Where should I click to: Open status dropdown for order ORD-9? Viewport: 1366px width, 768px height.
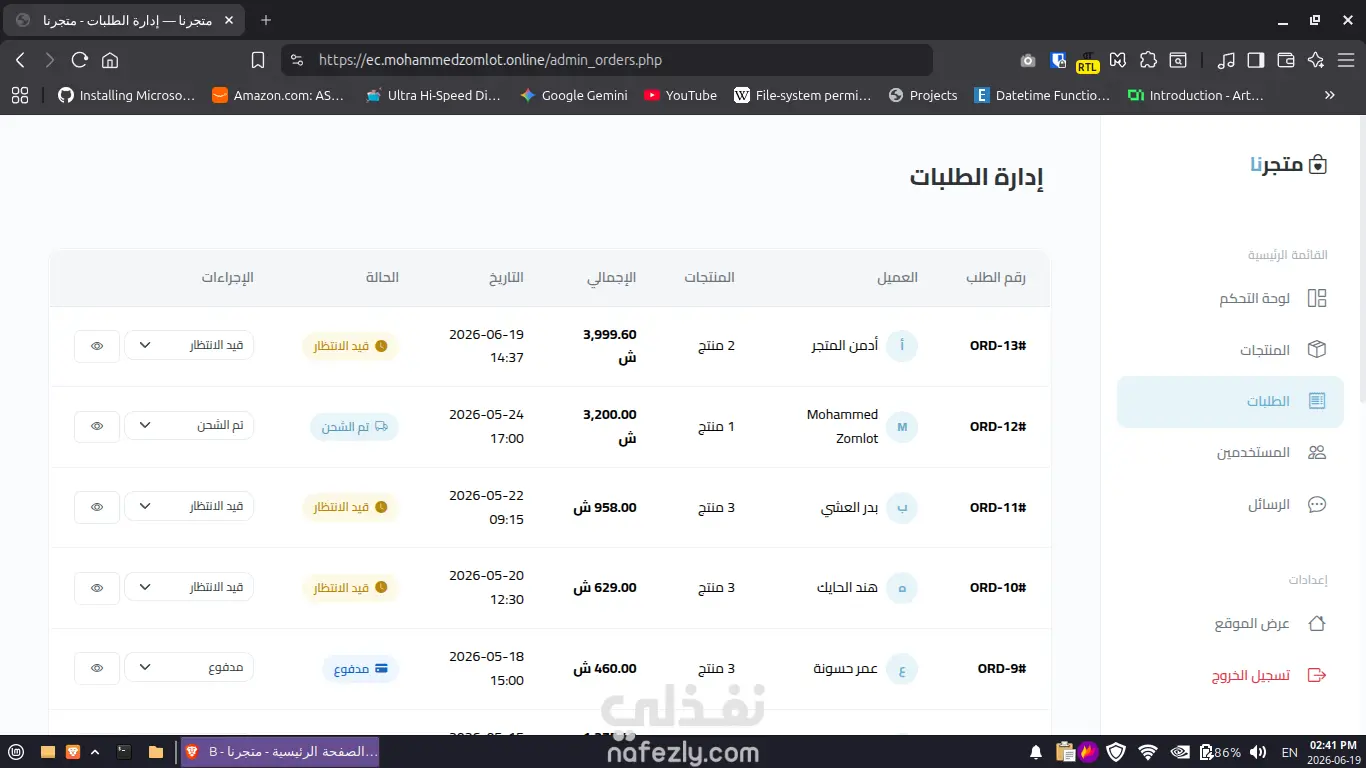[x=189, y=667]
